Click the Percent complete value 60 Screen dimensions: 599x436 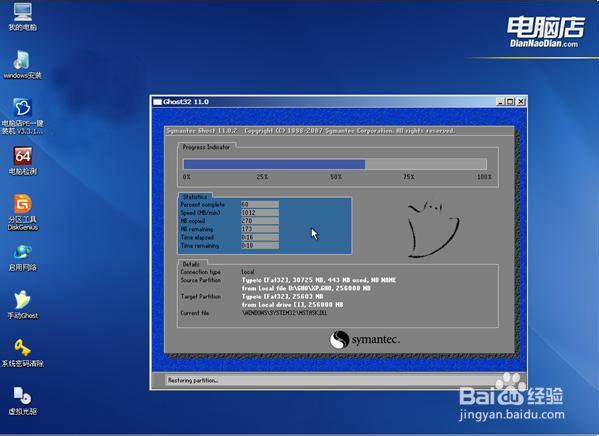[x=260, y=204]
